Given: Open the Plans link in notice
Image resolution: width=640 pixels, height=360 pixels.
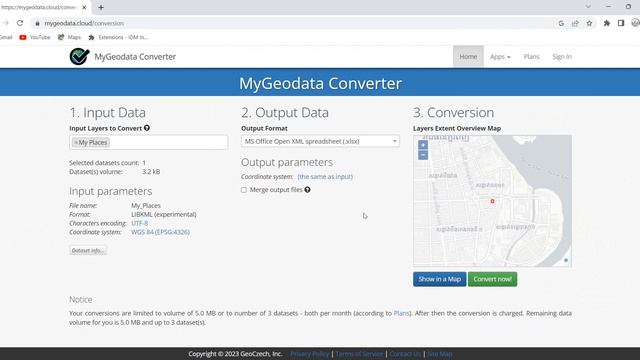Looking at the screenshot, I should click(x=401, y=313).
